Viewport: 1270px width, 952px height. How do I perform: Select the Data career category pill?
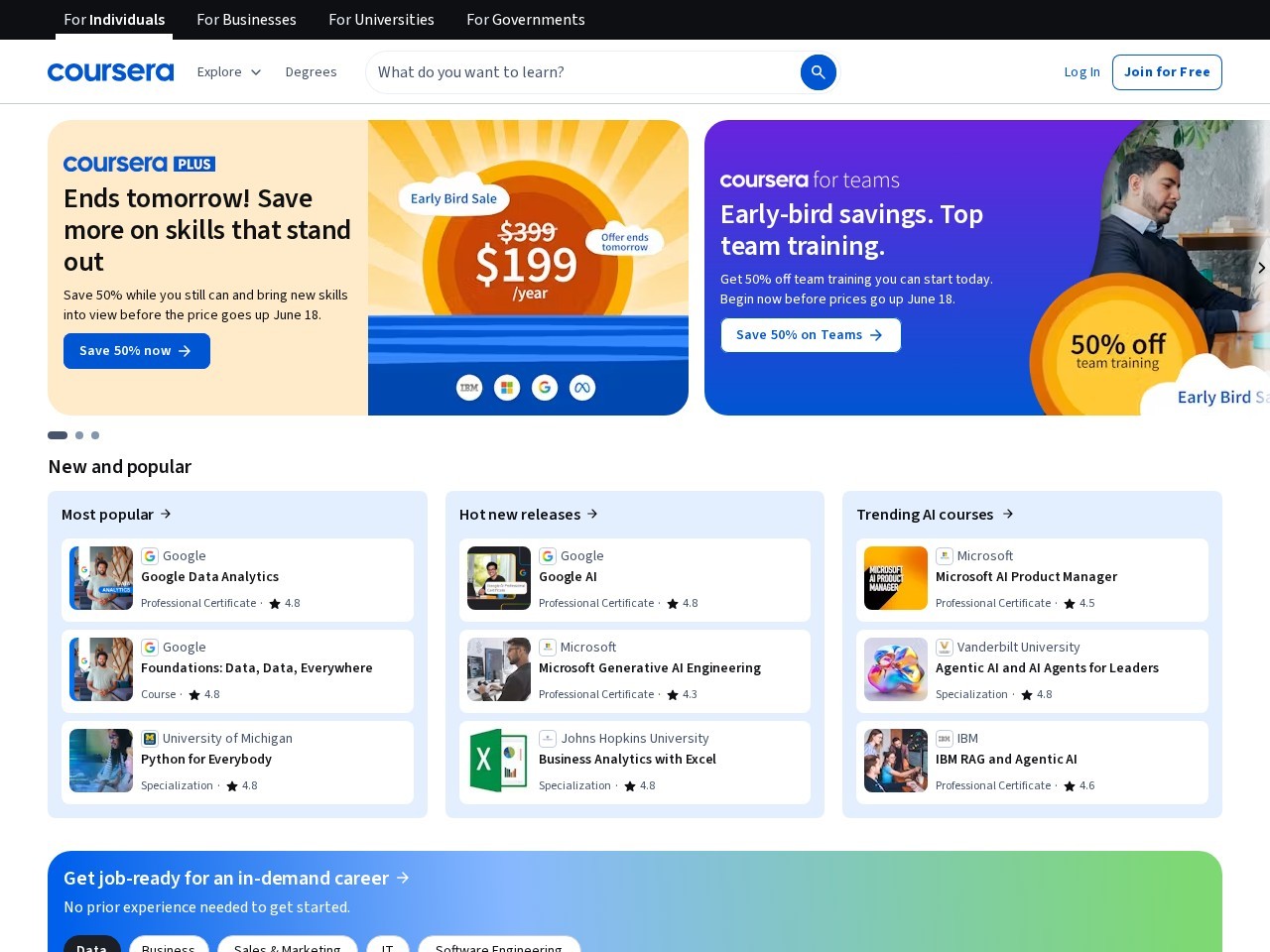(92, 944)
